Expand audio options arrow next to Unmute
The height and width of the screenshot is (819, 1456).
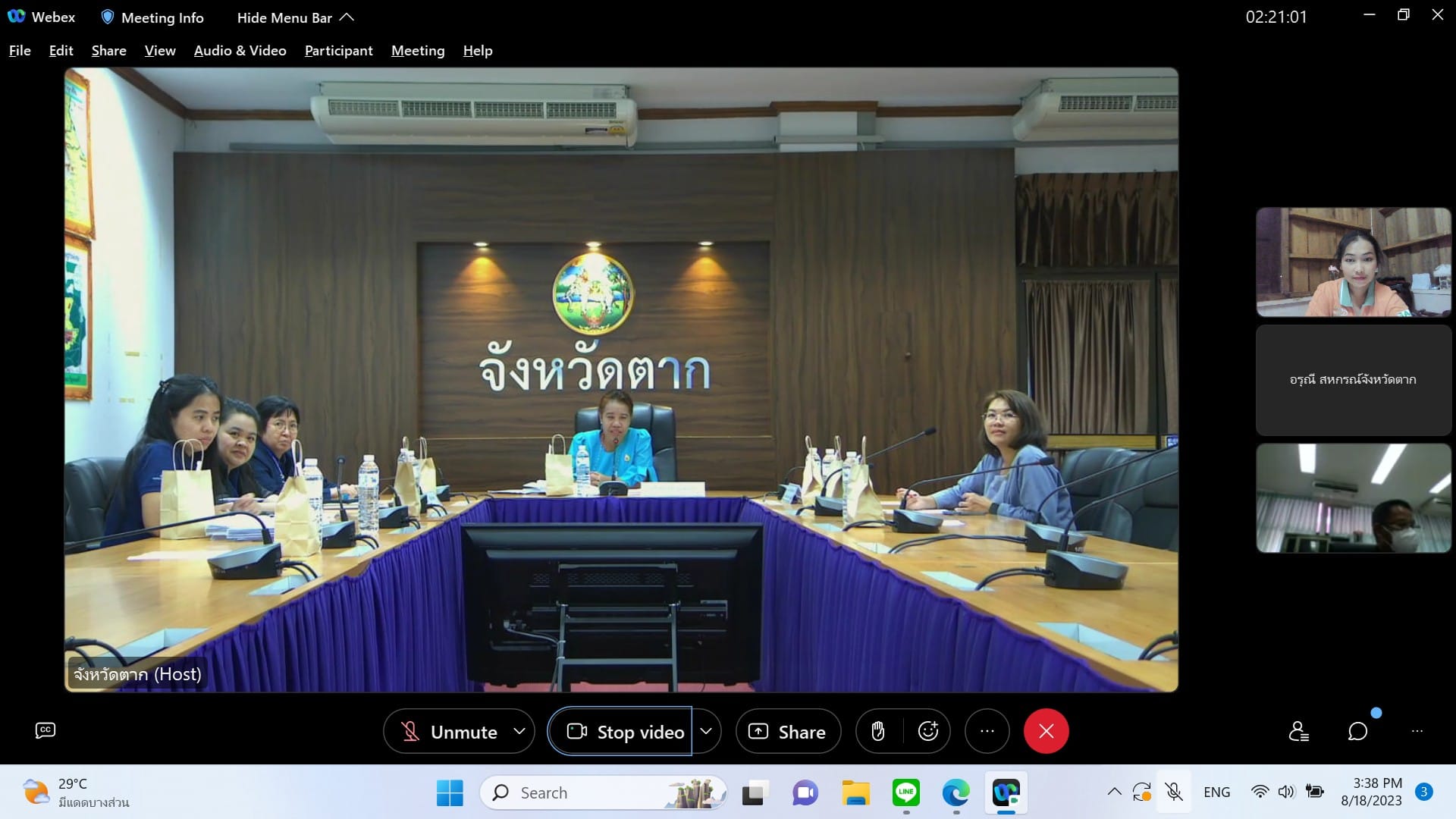(519, 731)
